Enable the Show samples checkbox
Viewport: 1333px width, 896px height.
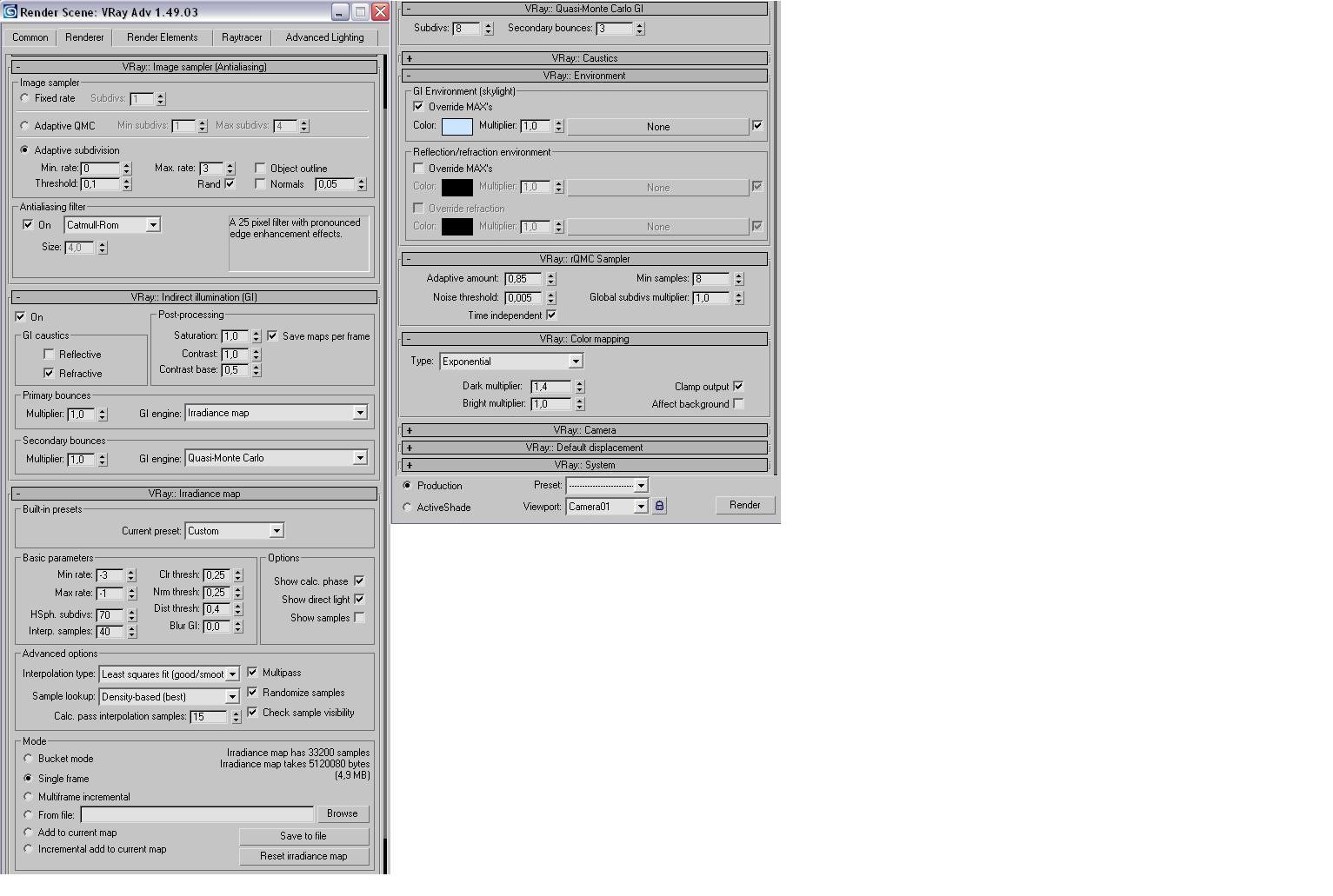coord(359,617)
